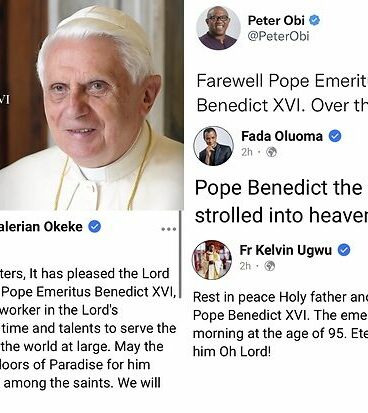Click the verified badge beside Valerian Okeke
The image size is (368, 413).
(95, 227)
